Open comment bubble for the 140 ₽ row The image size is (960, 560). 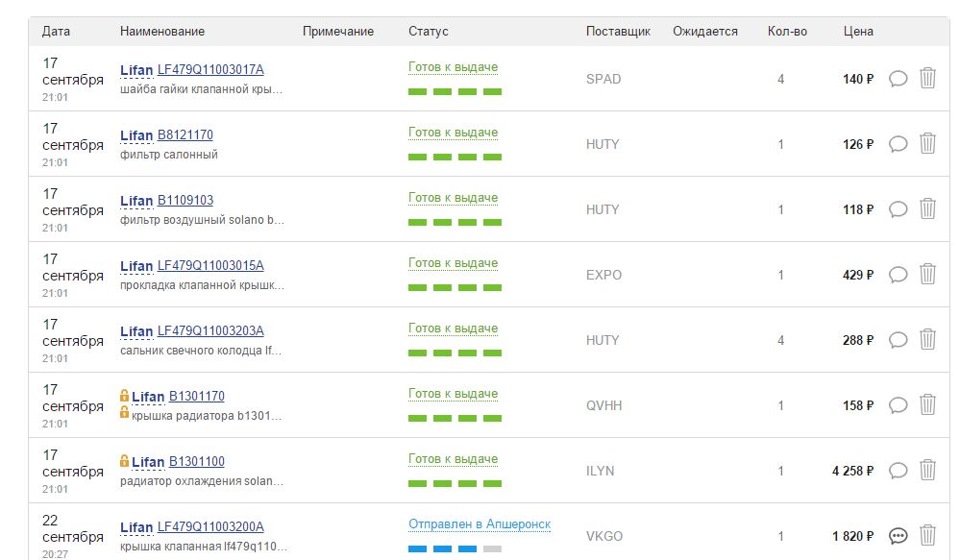(x=898, y=78)
